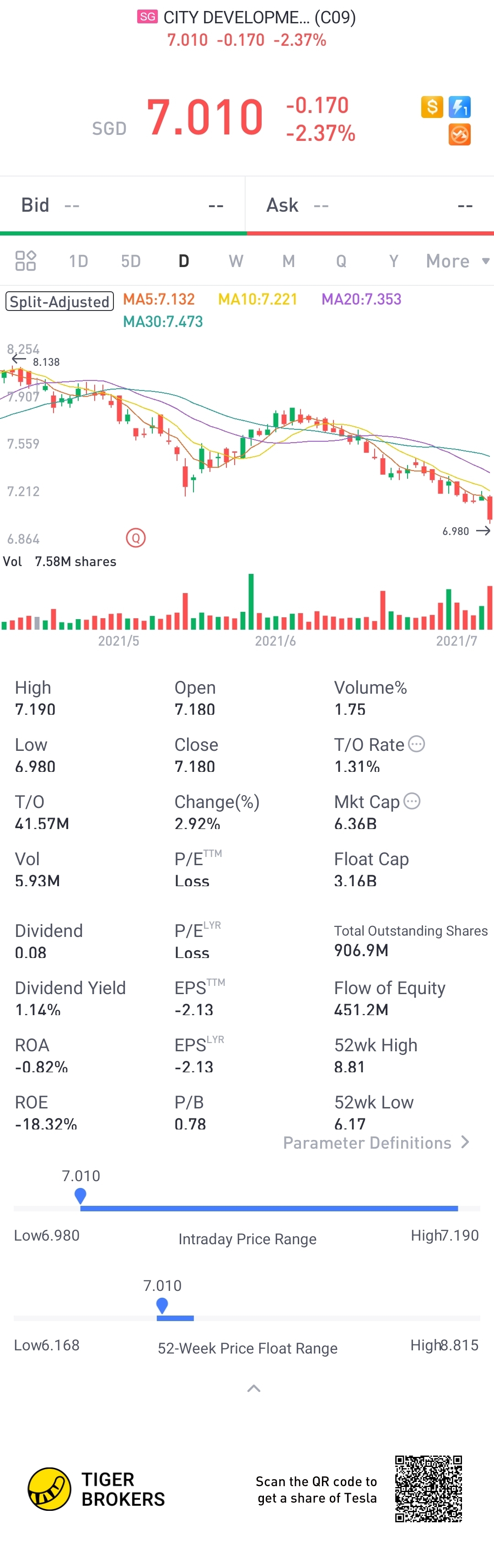Select the W weekly chart tab
The image size is (494, 1568).
236,261
